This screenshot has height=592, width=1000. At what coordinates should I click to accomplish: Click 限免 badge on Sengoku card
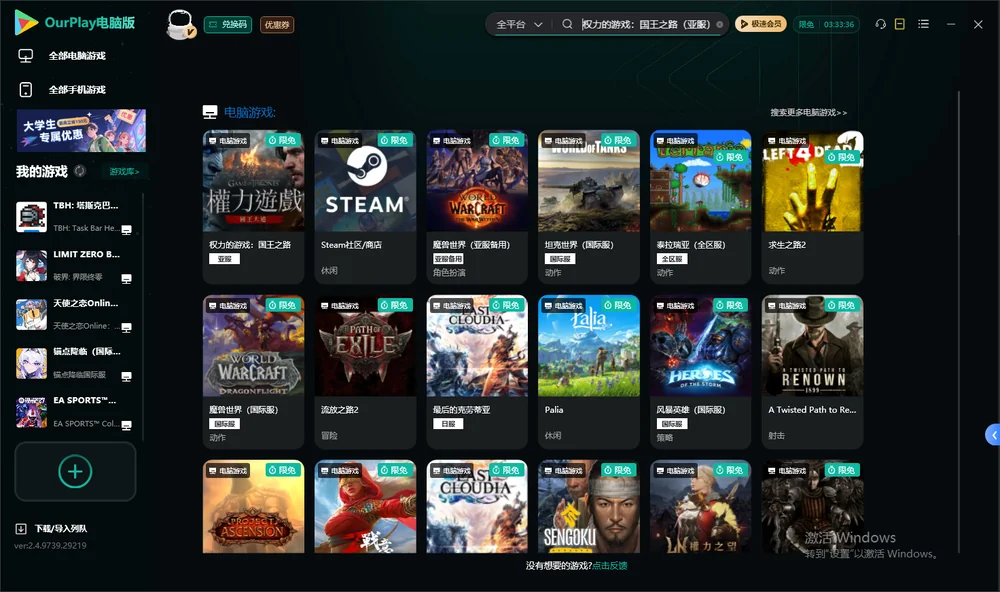coord(619,470)
